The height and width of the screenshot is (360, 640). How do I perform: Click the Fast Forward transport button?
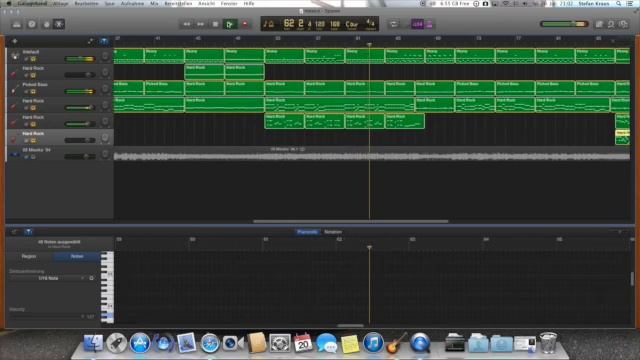pyautogui.click(x=200, y=24)
